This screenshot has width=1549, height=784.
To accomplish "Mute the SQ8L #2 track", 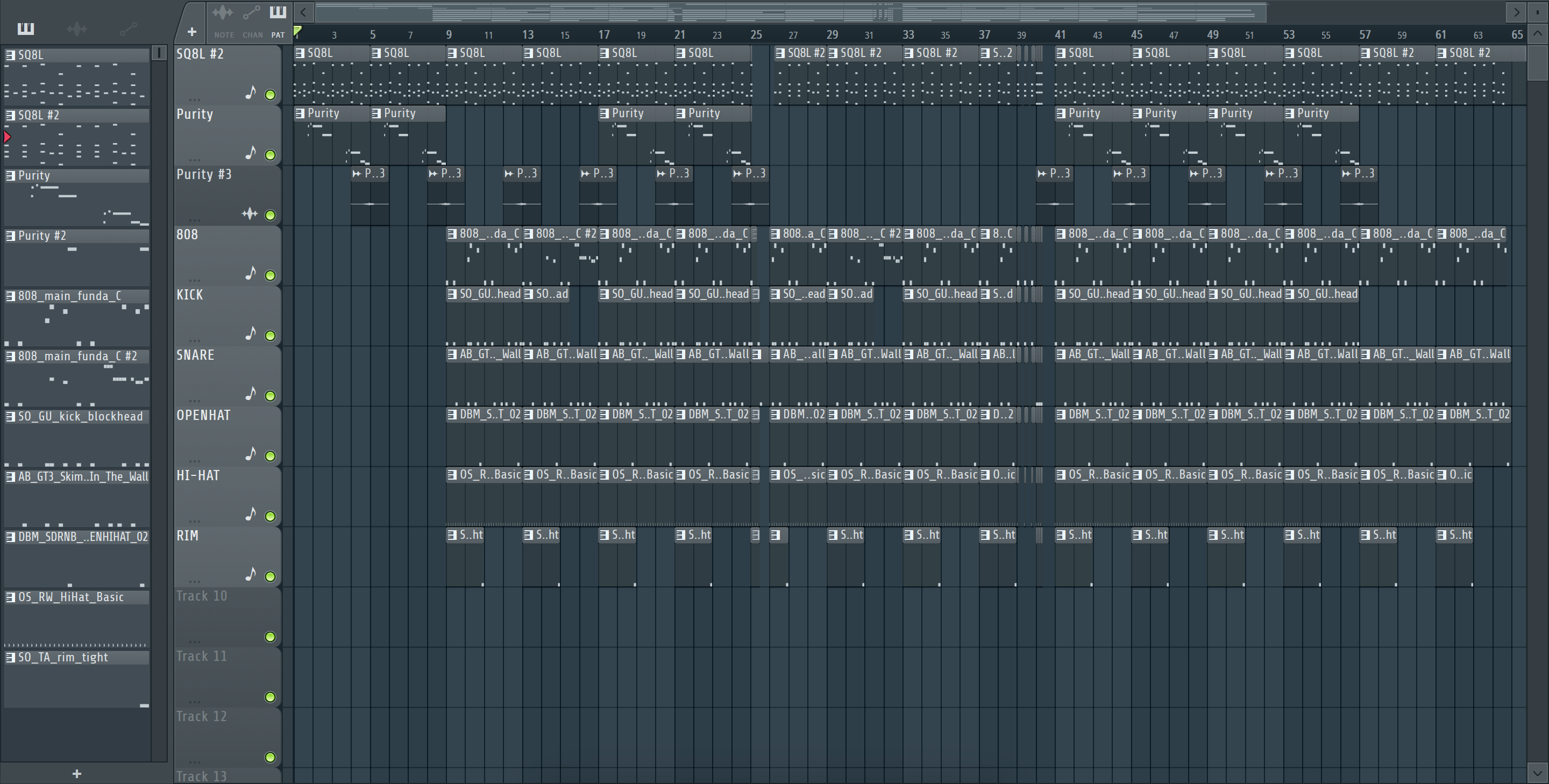I will pyautogui.click(x=271, y=95).
